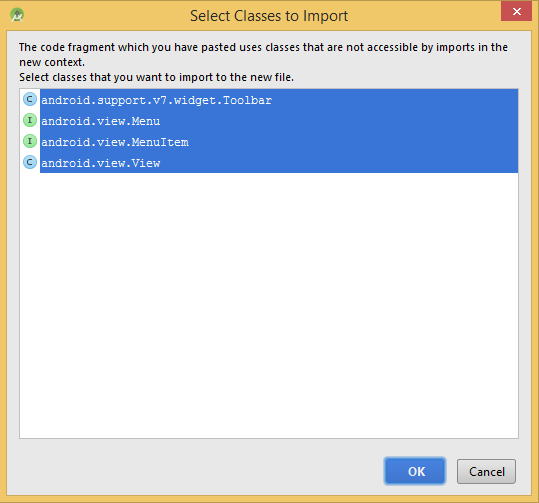Click the interface icon beside android.view.Menu

coord(30,120)
